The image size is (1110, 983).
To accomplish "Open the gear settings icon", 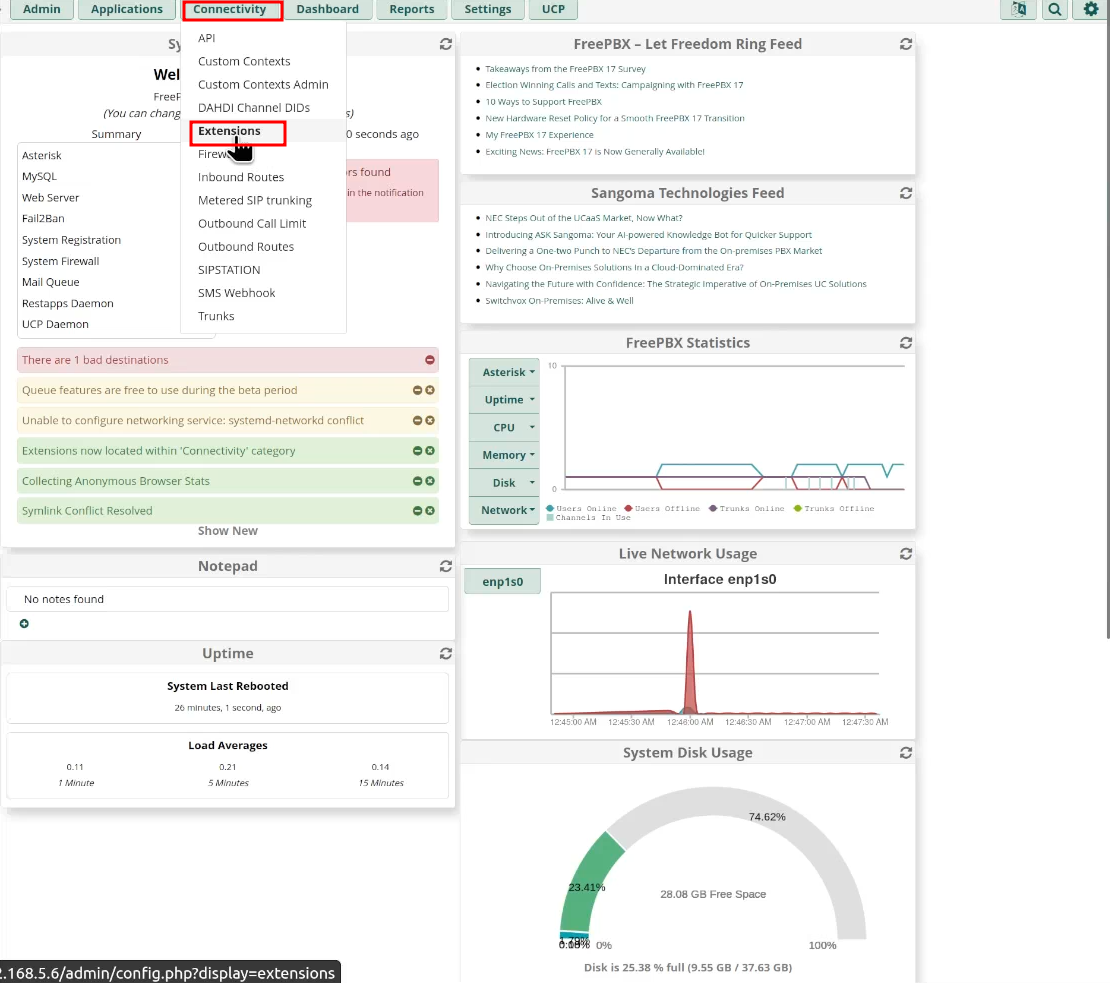I will (1091, 9).
